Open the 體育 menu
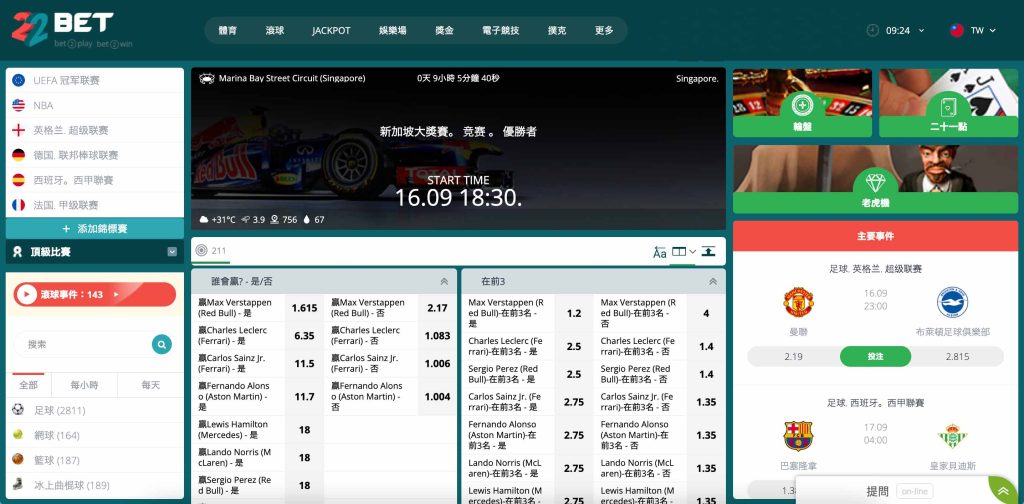The image size is (1024, 504). coord(228,30)
